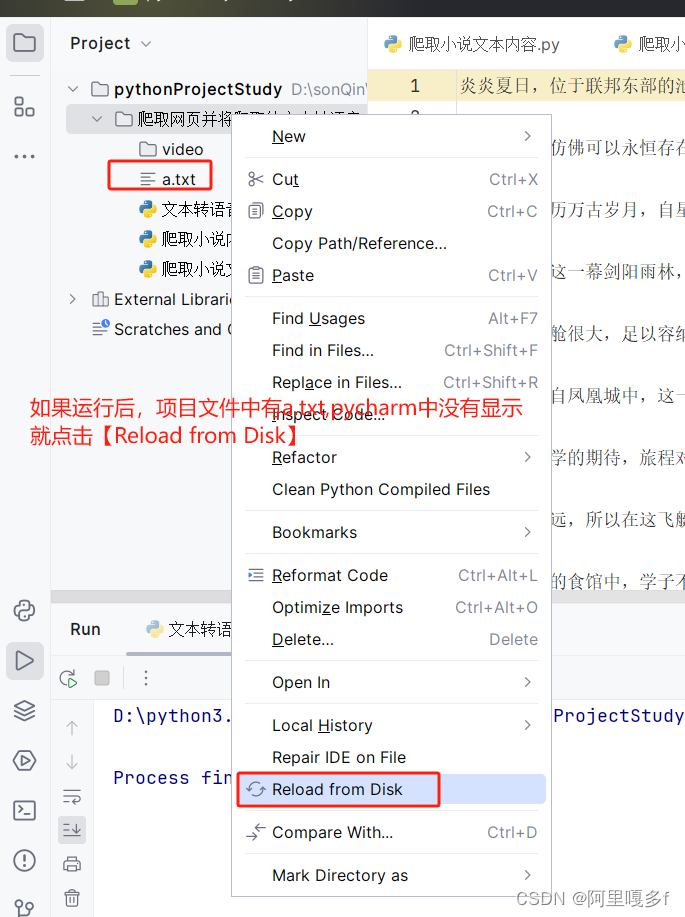Image resolution: width=685 pixels, height=917 pixels.
Task: Stop the running process button
Action: click(102, 678)
